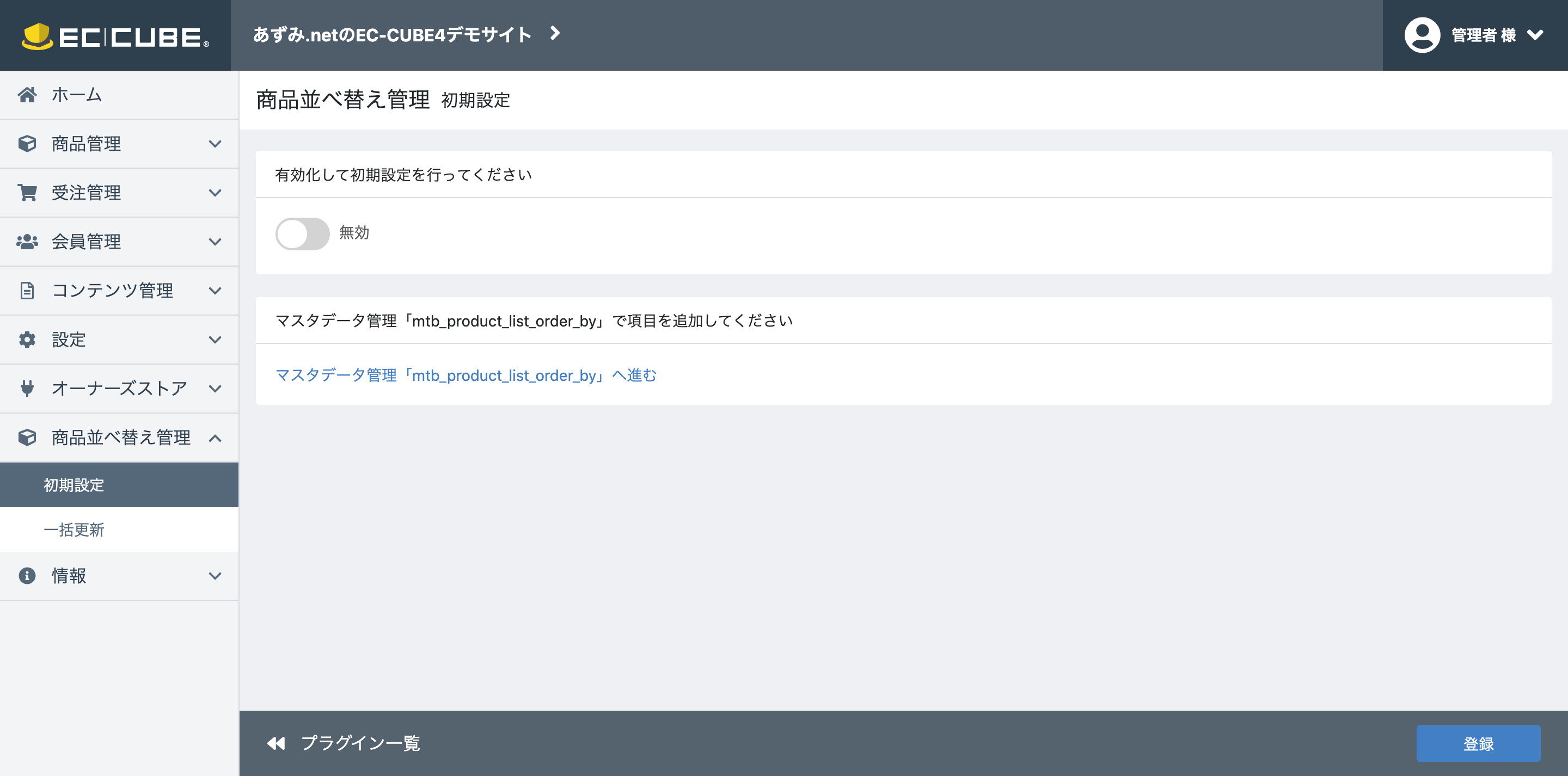
Task: Expand the オーナーズストア chevron
Action: (215, 389)
